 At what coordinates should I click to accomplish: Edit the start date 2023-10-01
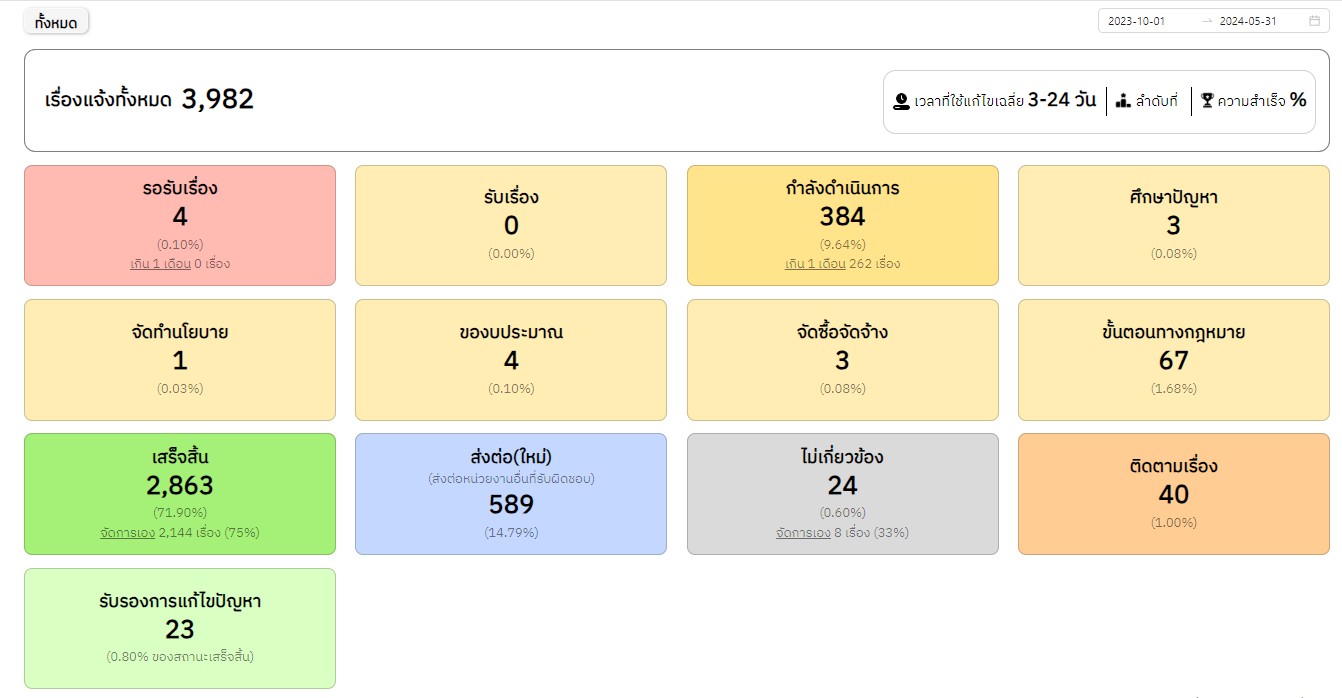(1137, 21)
